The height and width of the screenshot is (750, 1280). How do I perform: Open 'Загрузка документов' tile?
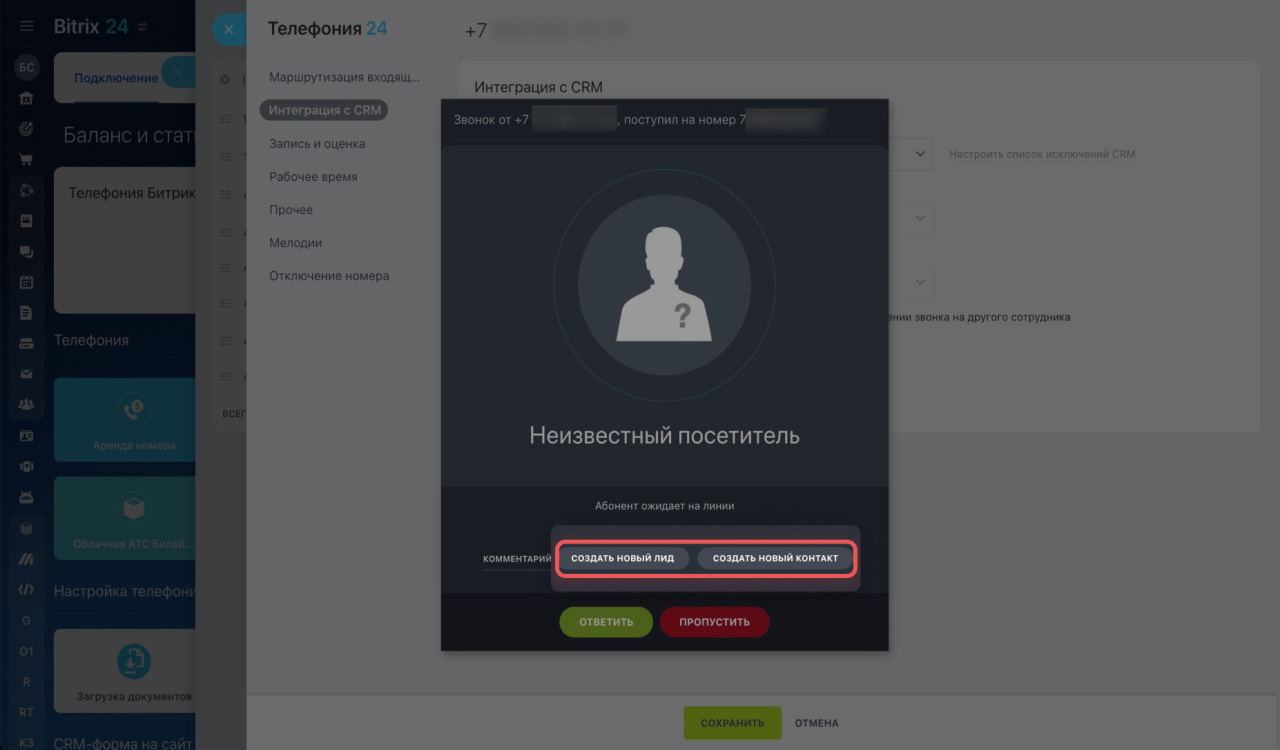pos(125,670)
